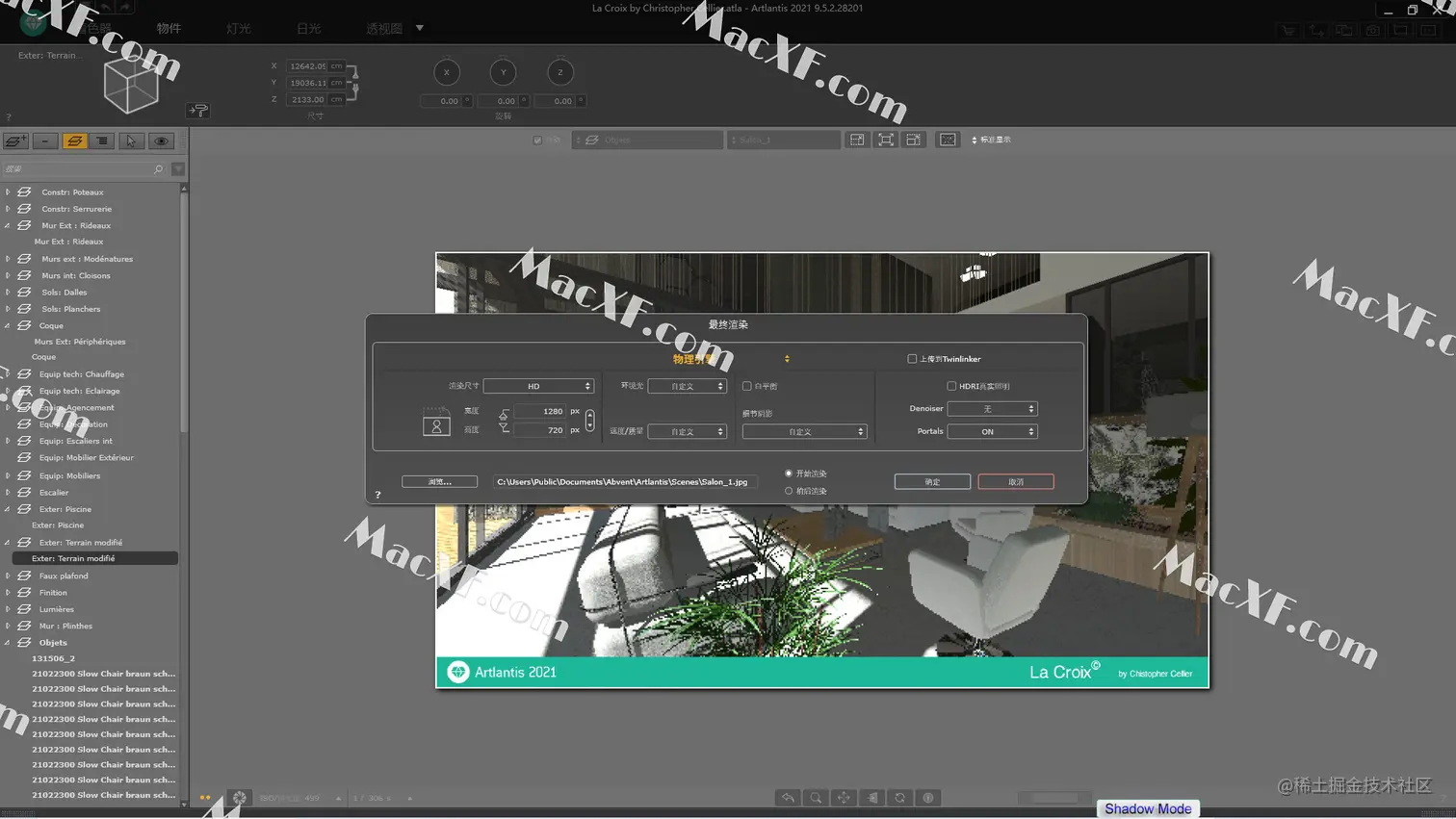Click the paint roller apply-shader icon

(198, 110)
